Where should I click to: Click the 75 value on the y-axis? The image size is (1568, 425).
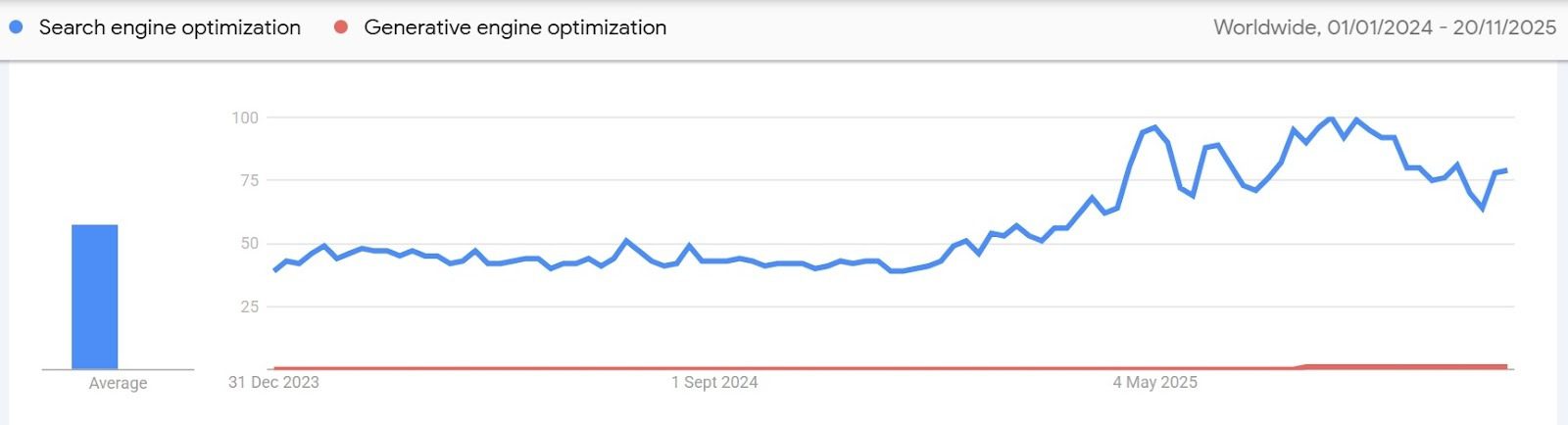click(249, 180)
